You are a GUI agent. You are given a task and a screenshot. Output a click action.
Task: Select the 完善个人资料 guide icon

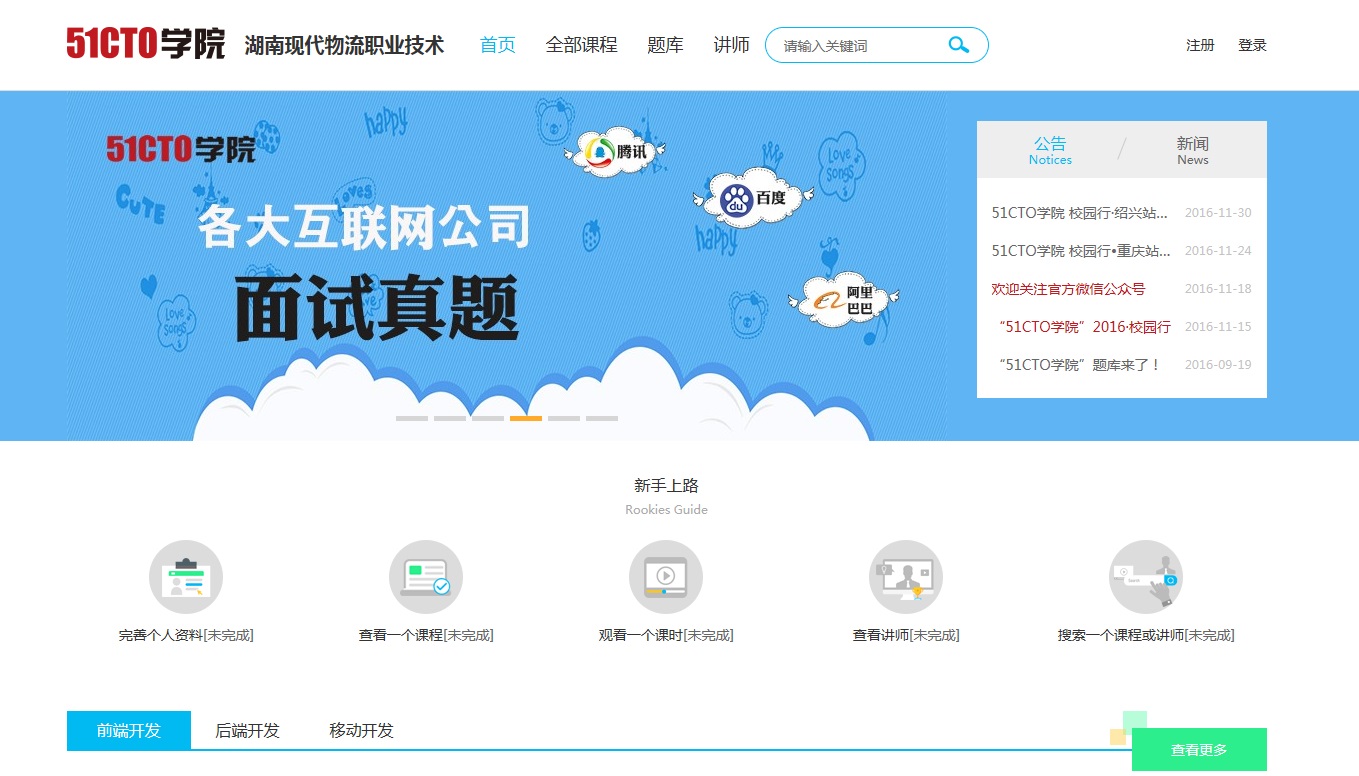[186, 577]
